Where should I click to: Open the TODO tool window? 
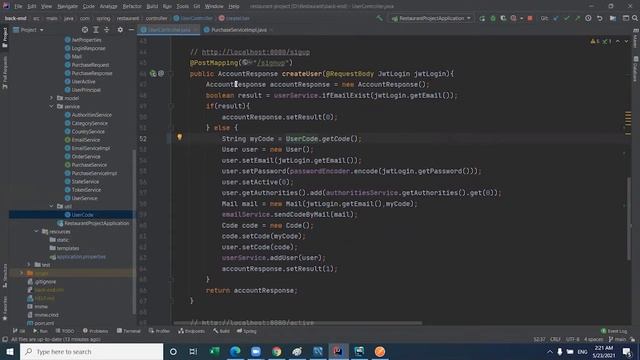65,331
